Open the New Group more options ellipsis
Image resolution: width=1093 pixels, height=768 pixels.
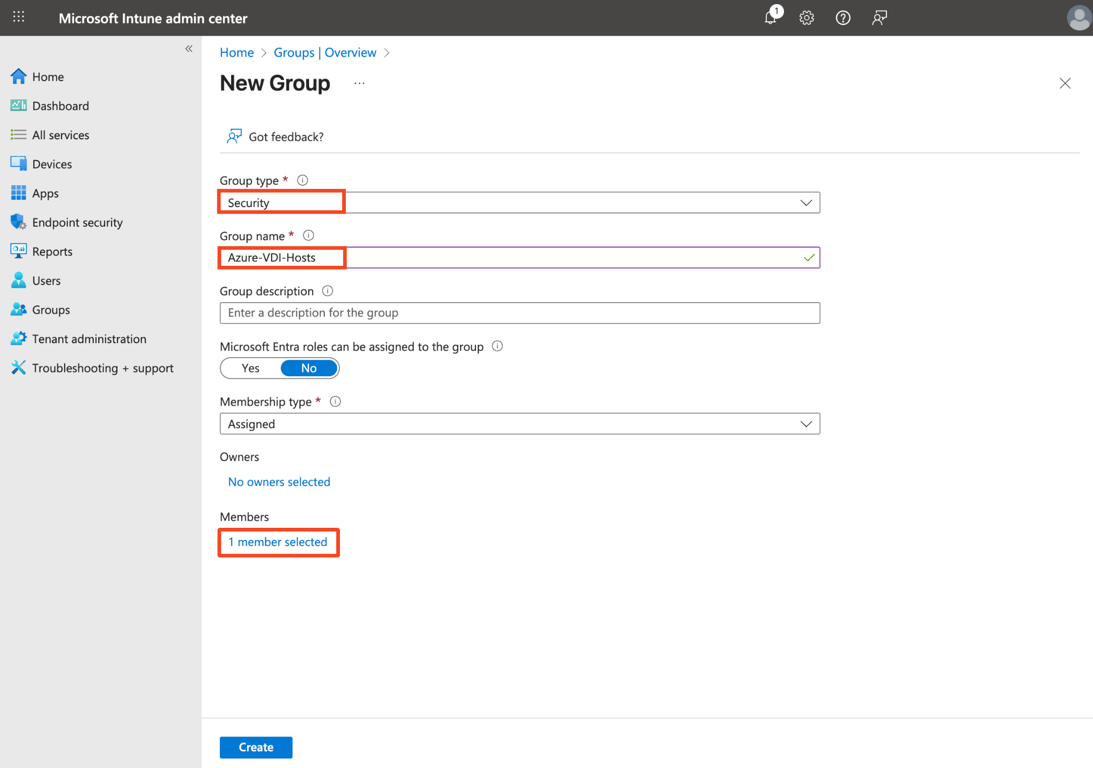click(x=359, y=84)
